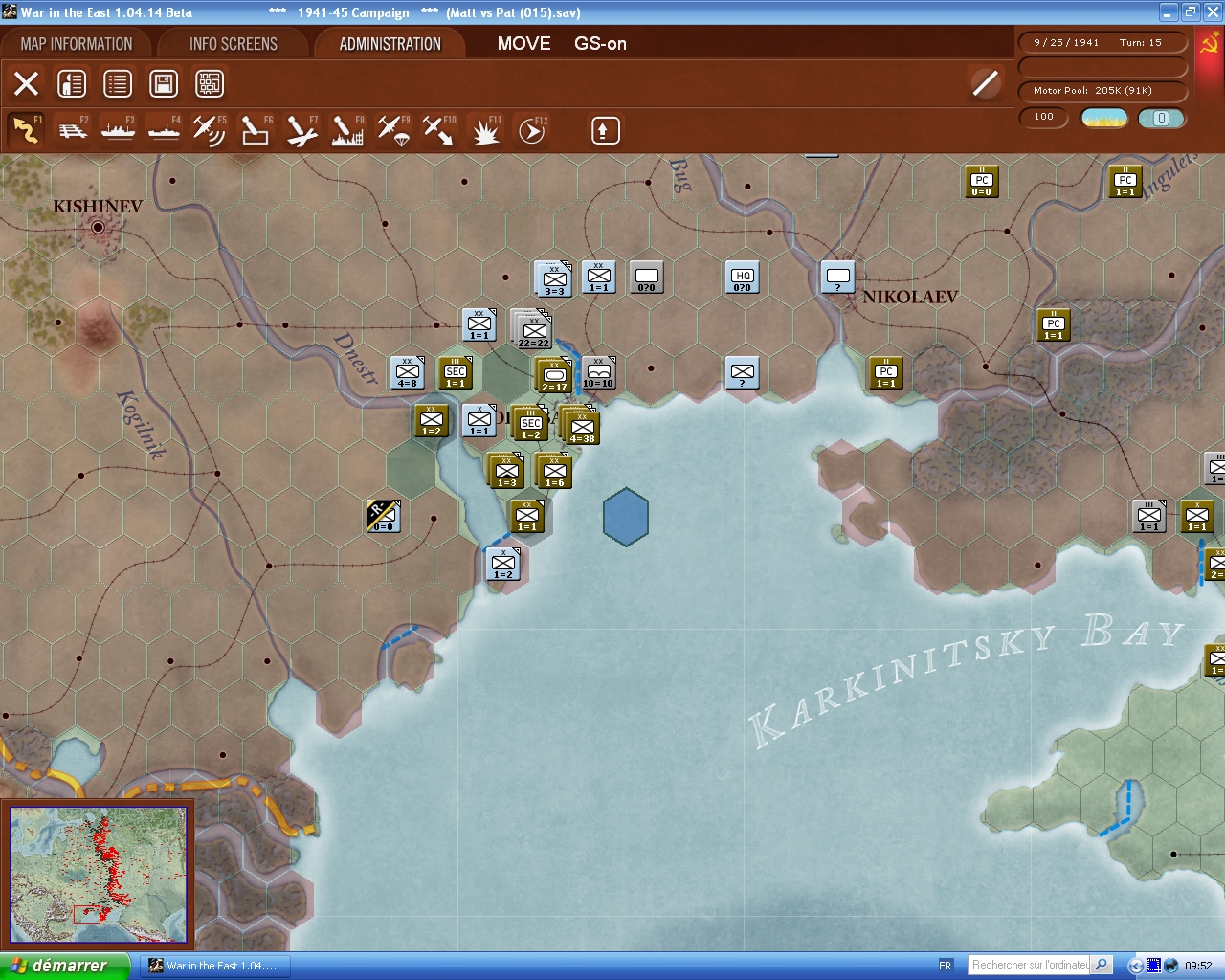Select the 2=17 armored unit stack
Screen dimensions: 1225x980
click(554, 375)
